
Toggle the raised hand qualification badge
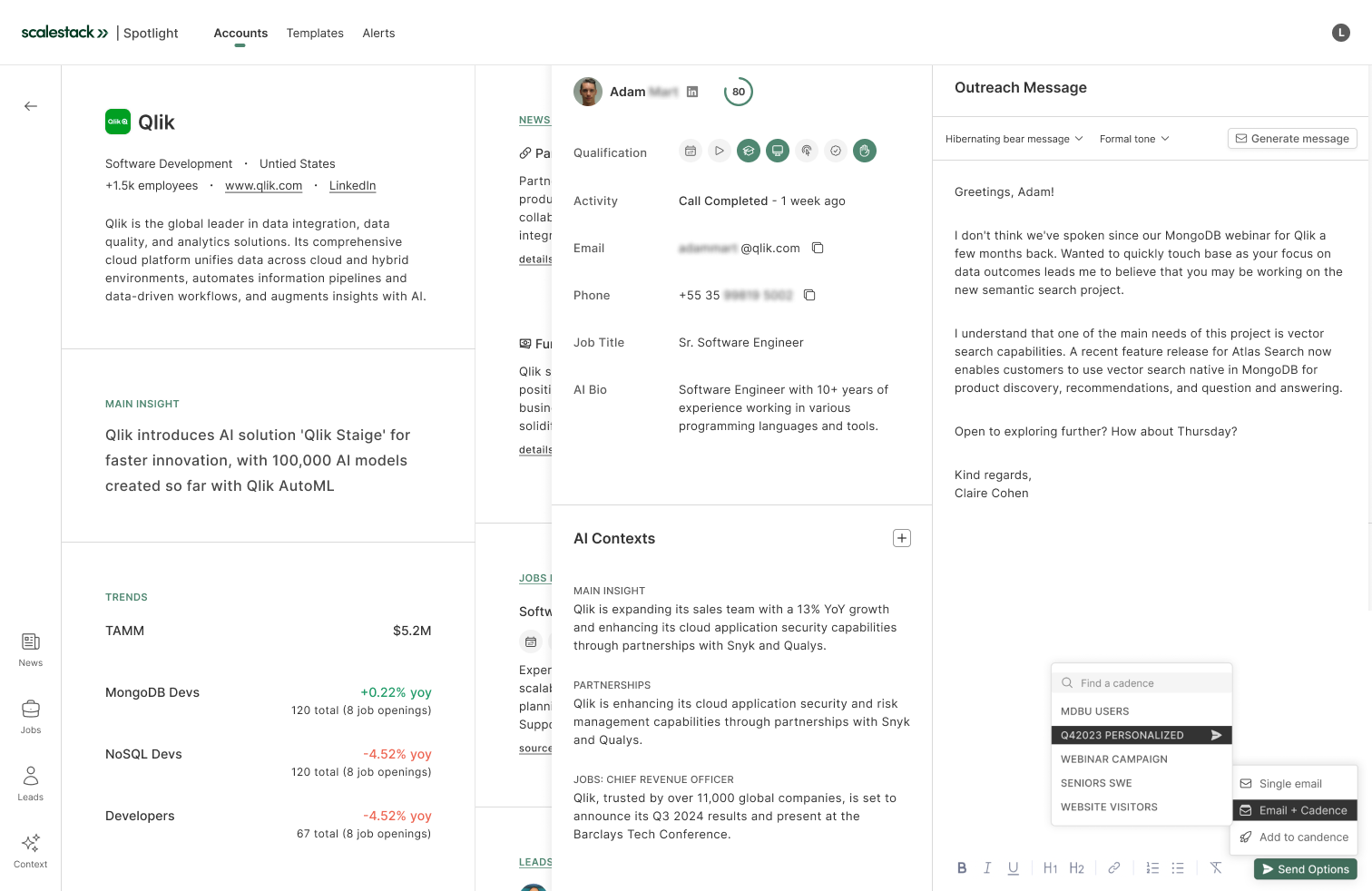[x=865, y=151]
